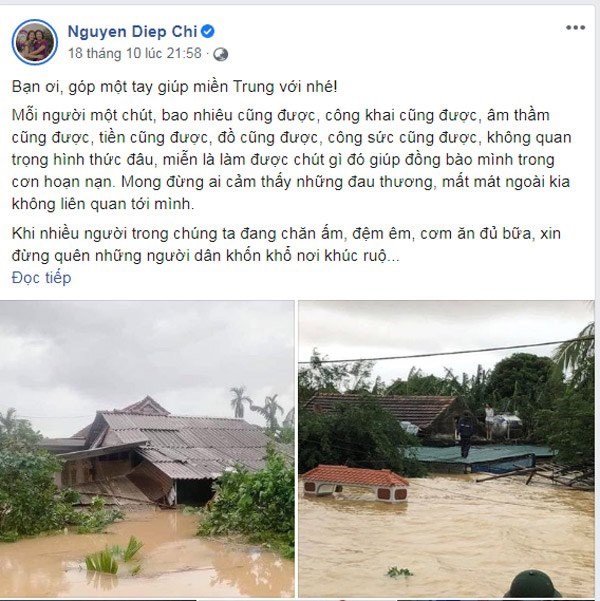Open the collapsed flooded house photo
The height and width of the screenshot is (601, 600).
(x=147, y=449)
